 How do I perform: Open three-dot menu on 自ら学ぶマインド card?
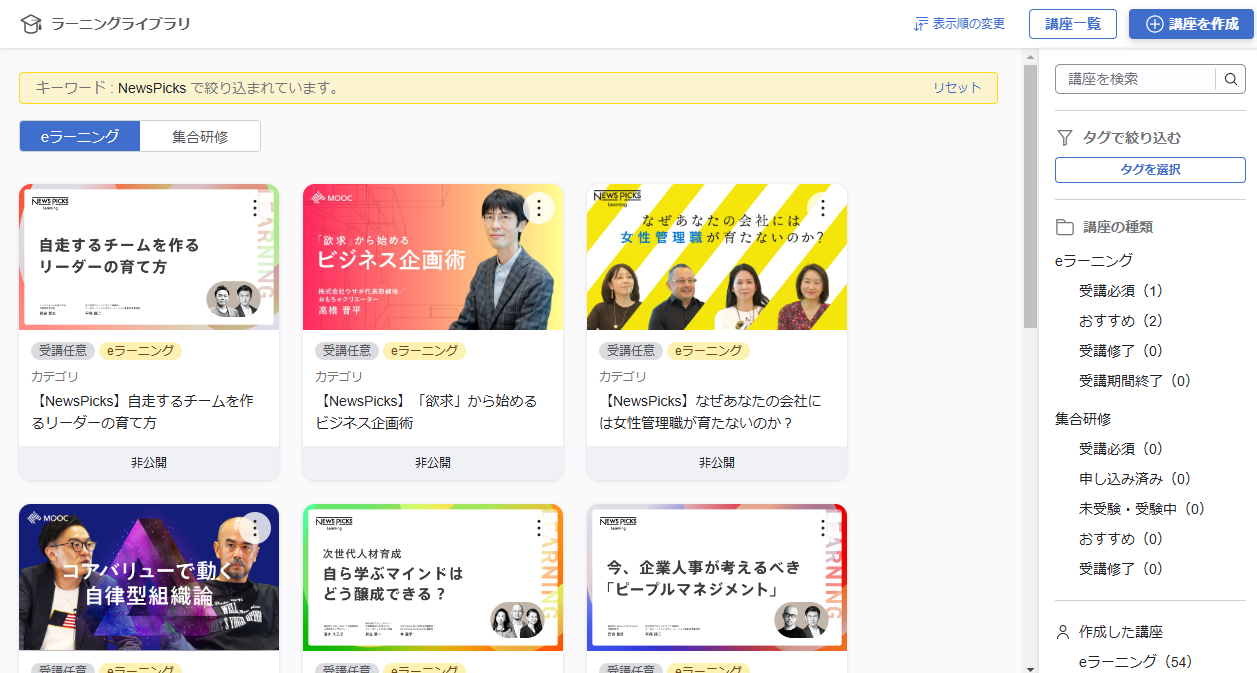click(x=539, y=528)
